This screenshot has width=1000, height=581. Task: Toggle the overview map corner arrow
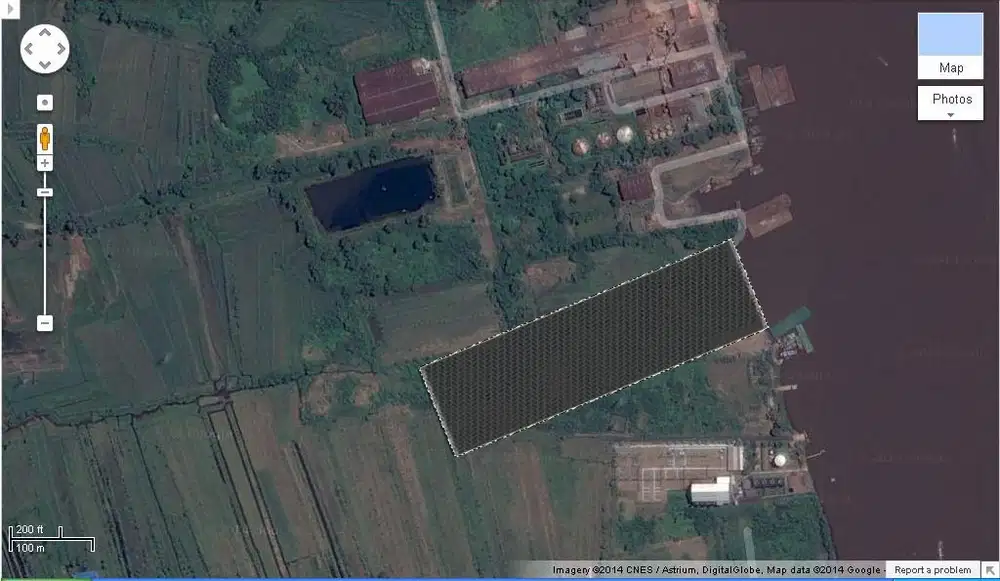[x=990, y=570]
